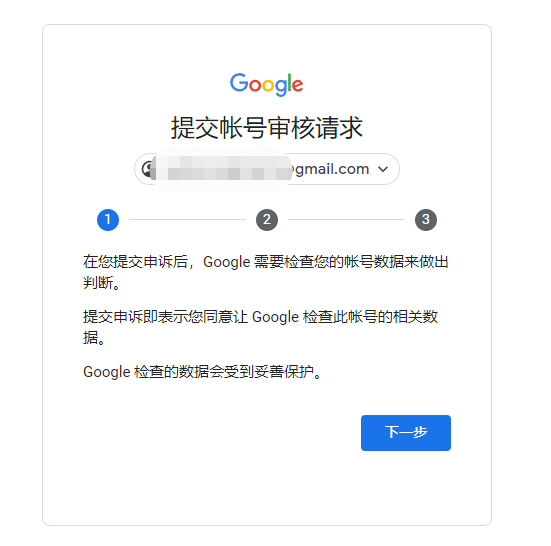Click the word Google in the second paragraph
The image size is (551, 546).
tap(276, 317)
